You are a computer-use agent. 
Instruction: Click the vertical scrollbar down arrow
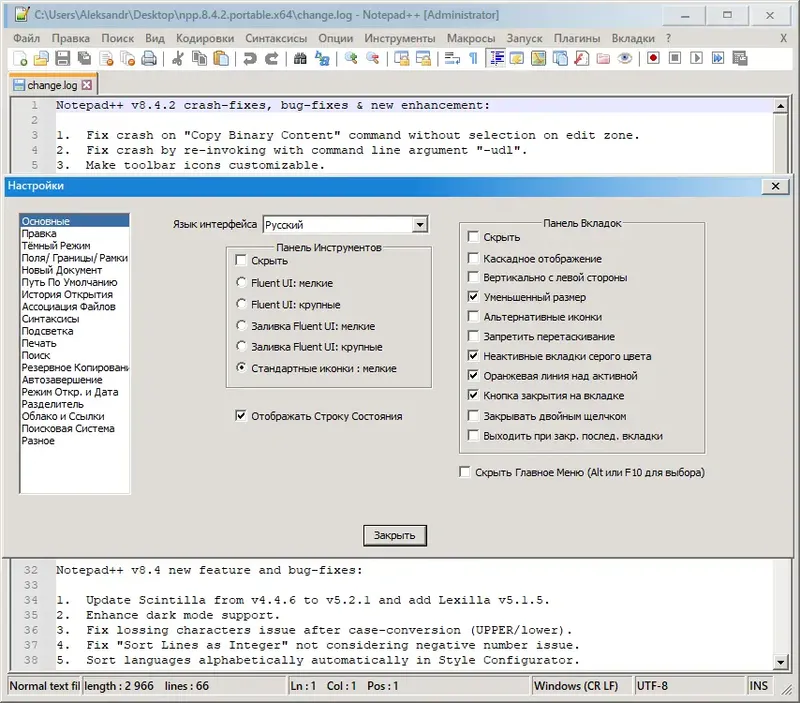tap(782, 660)
